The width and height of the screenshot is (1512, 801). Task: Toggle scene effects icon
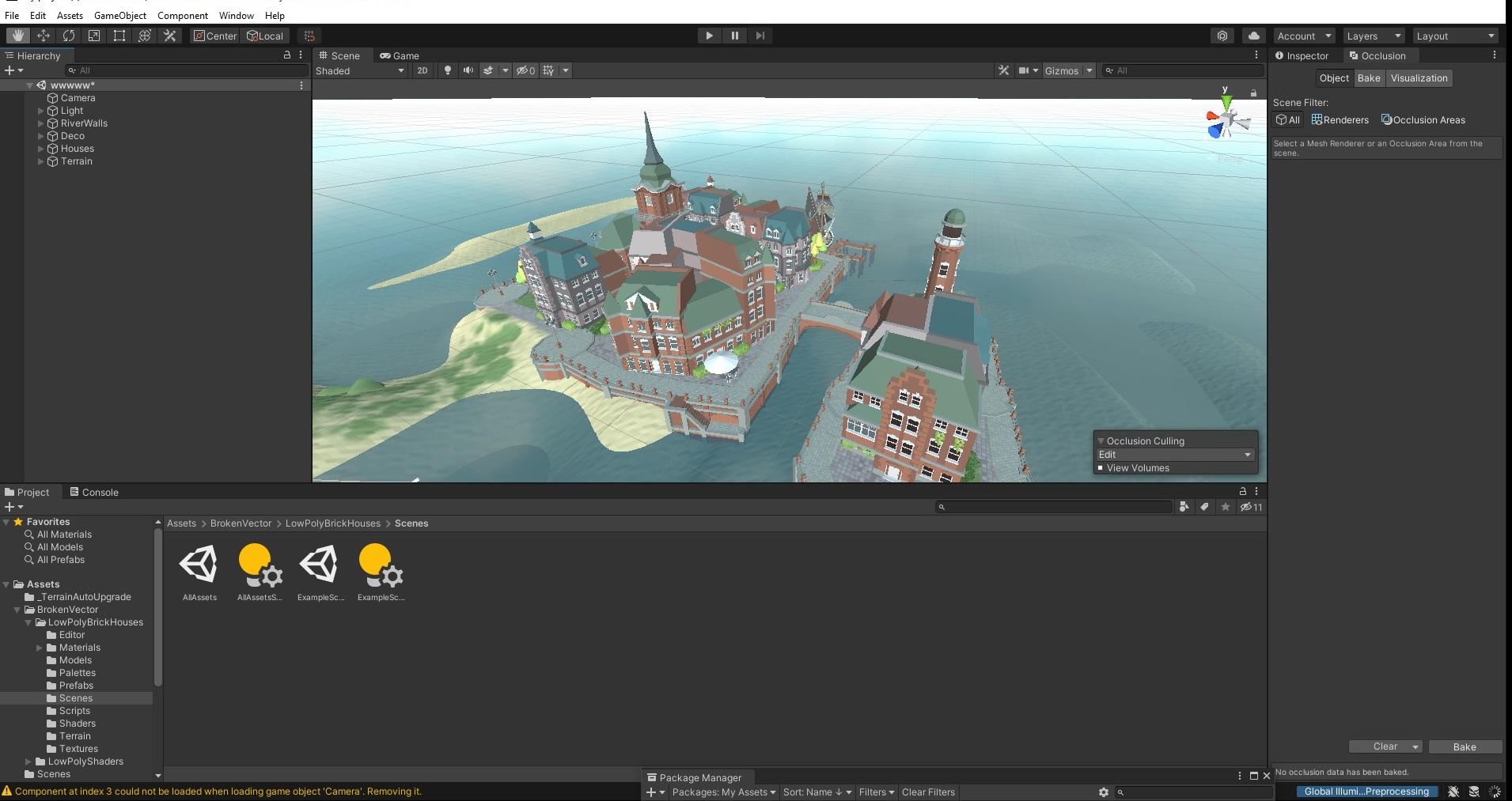488,70
